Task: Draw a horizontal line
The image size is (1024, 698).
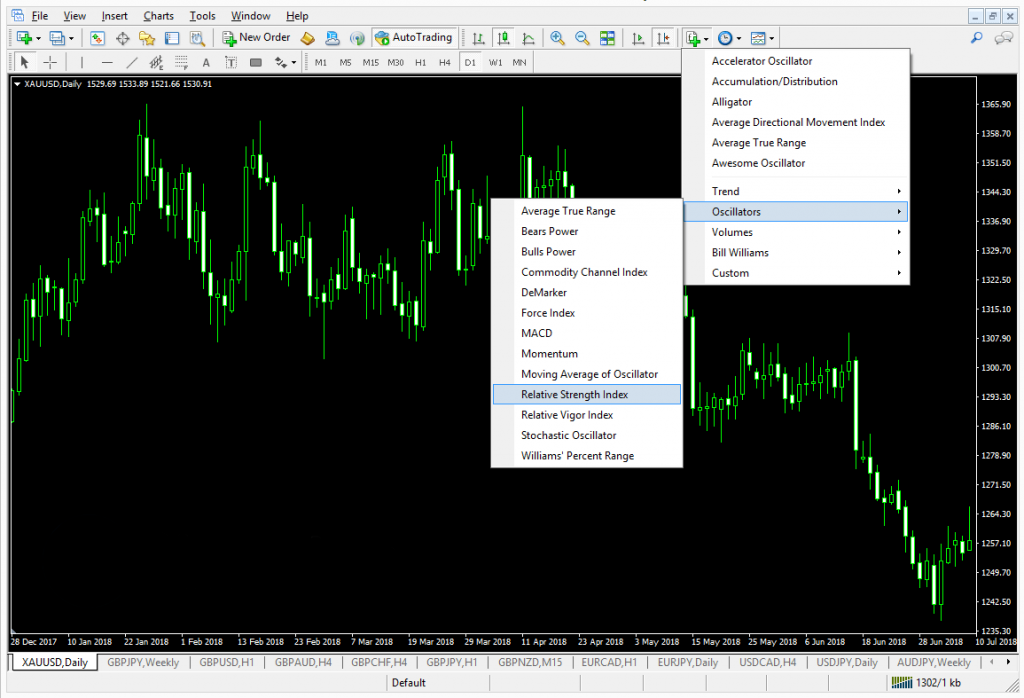Action: tap(107, 63)
